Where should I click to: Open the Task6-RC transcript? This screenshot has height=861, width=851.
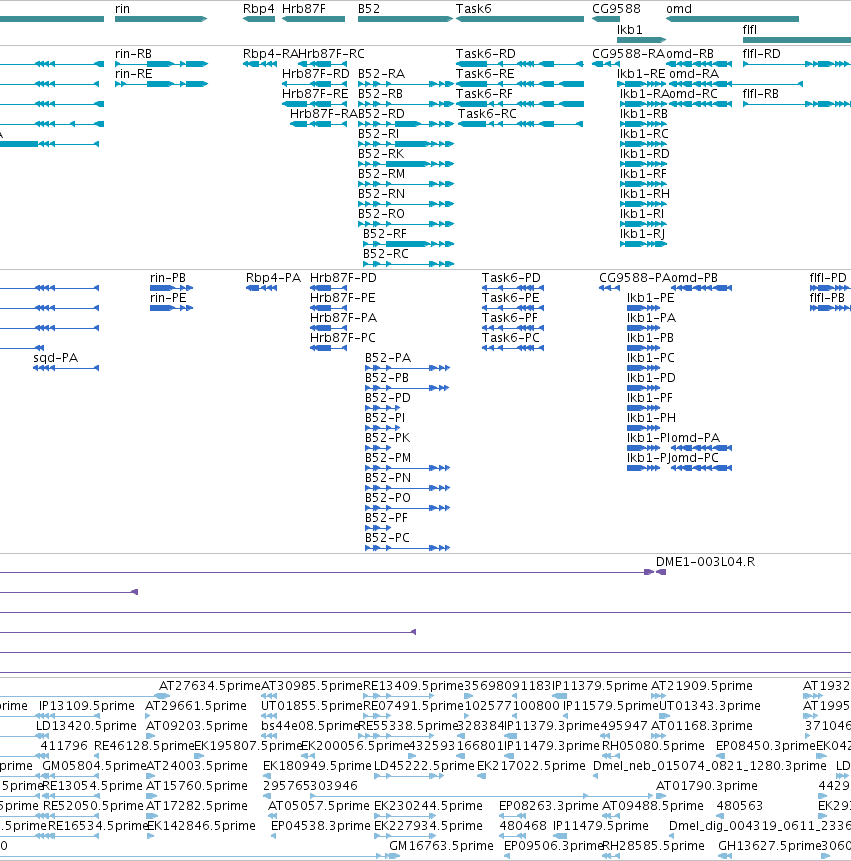520,124
